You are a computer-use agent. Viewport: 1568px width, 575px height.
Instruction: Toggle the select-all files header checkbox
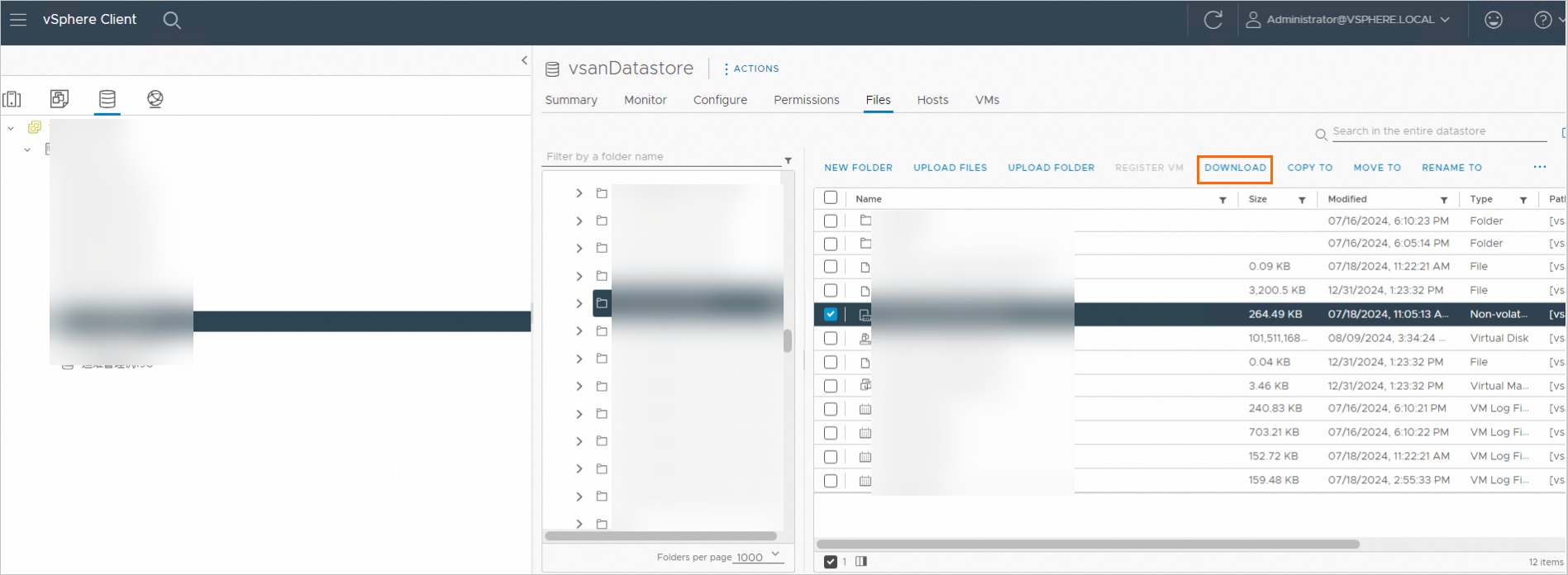(831, 198)
